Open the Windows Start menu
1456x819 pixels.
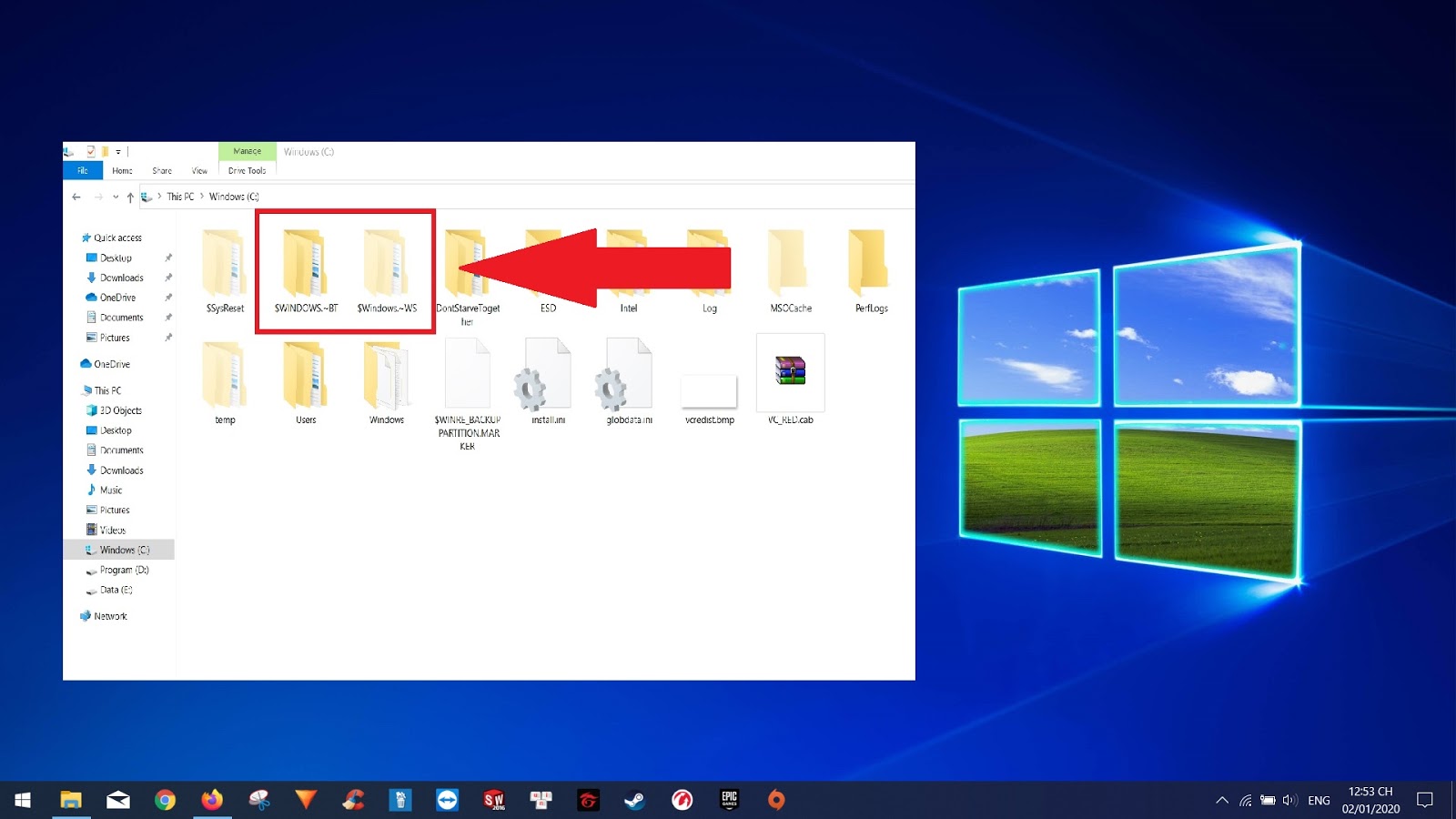point(24,800)
